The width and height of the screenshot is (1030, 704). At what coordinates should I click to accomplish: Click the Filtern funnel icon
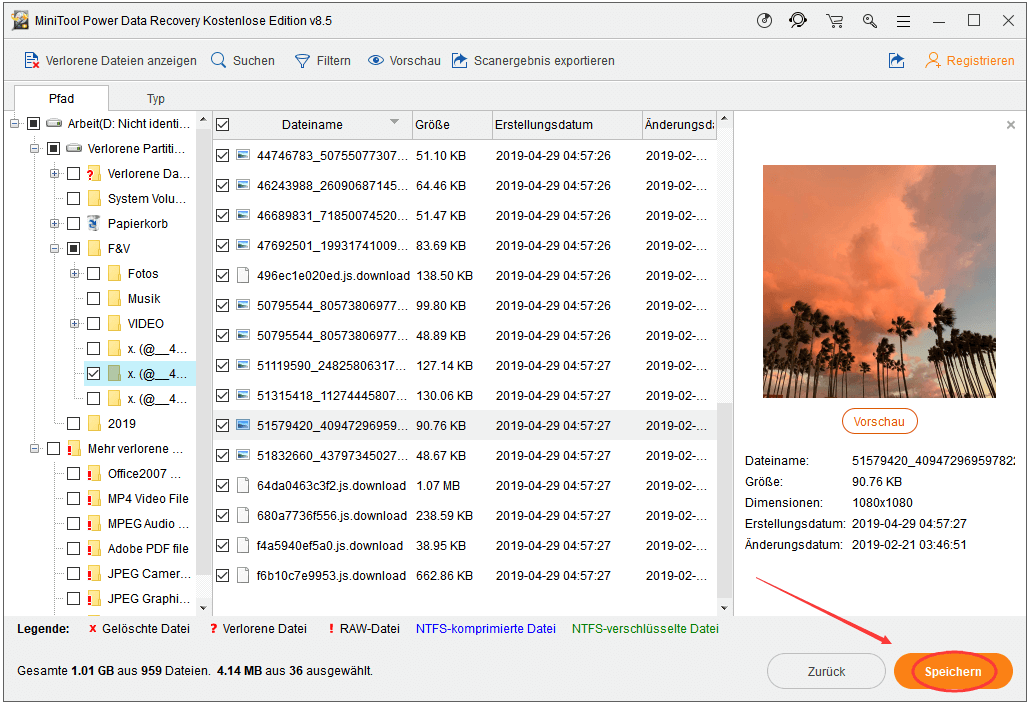coord(300,60)
